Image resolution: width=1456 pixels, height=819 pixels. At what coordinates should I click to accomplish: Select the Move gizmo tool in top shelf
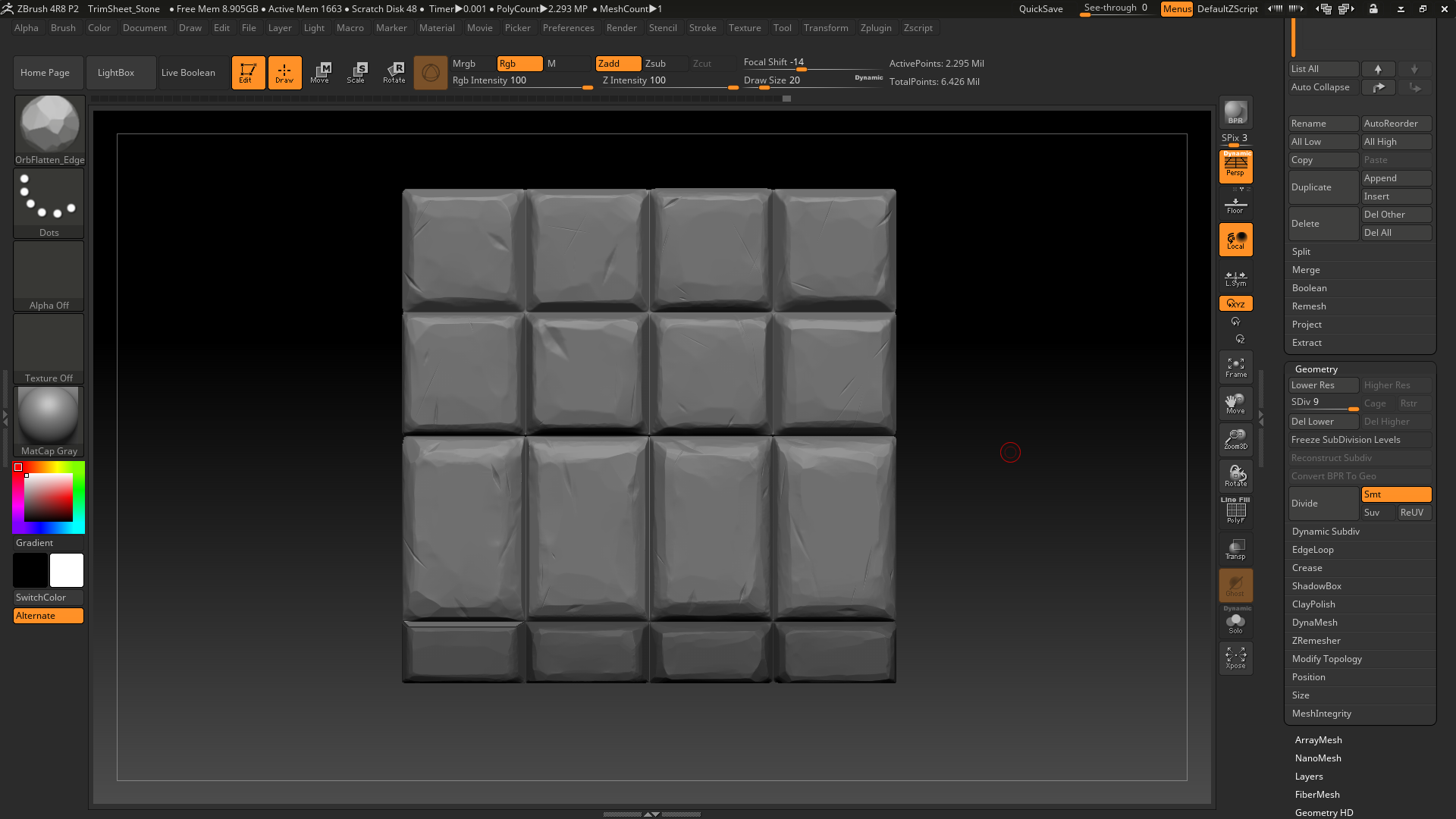tap(321, 73)
